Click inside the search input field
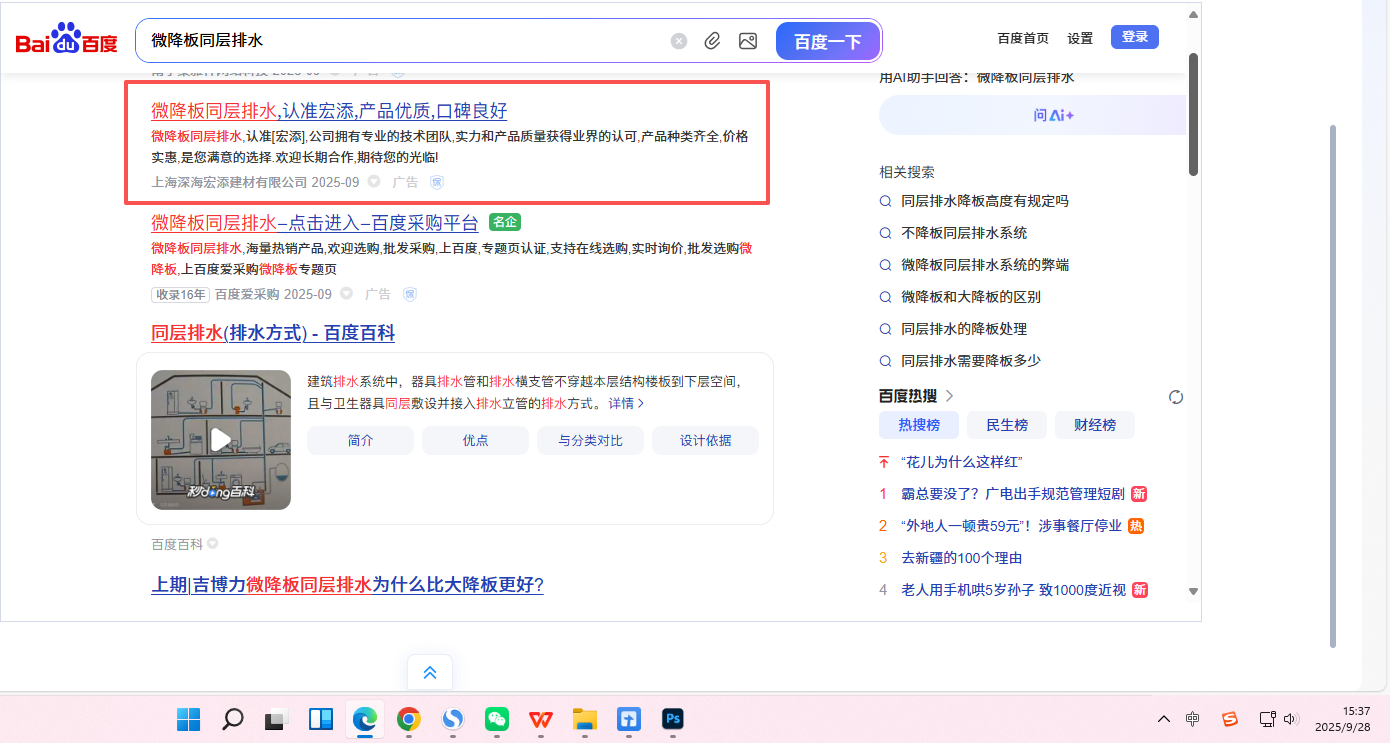This screenshot has height=743, width=1390. click(x=400, y=41)
